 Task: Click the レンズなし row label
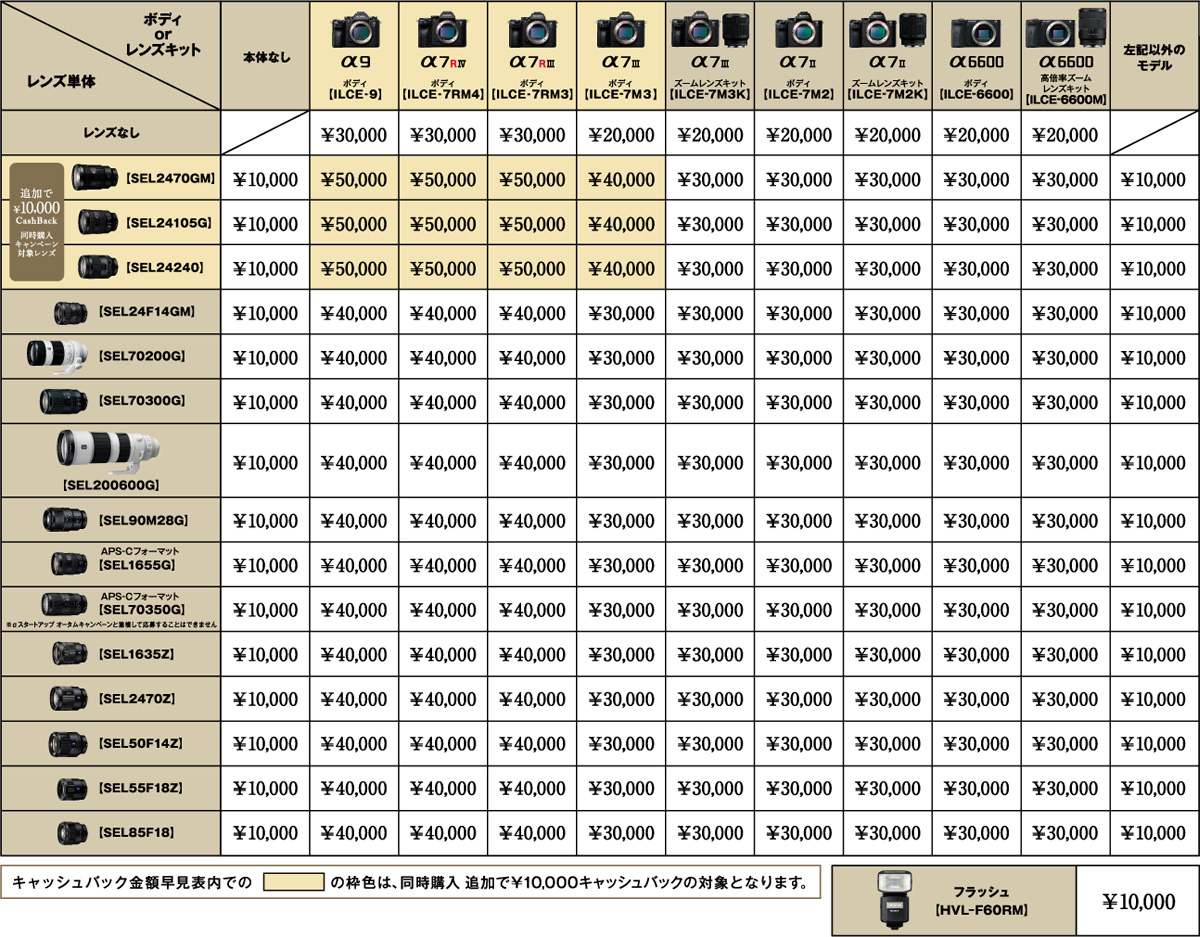tap(110, 132)
